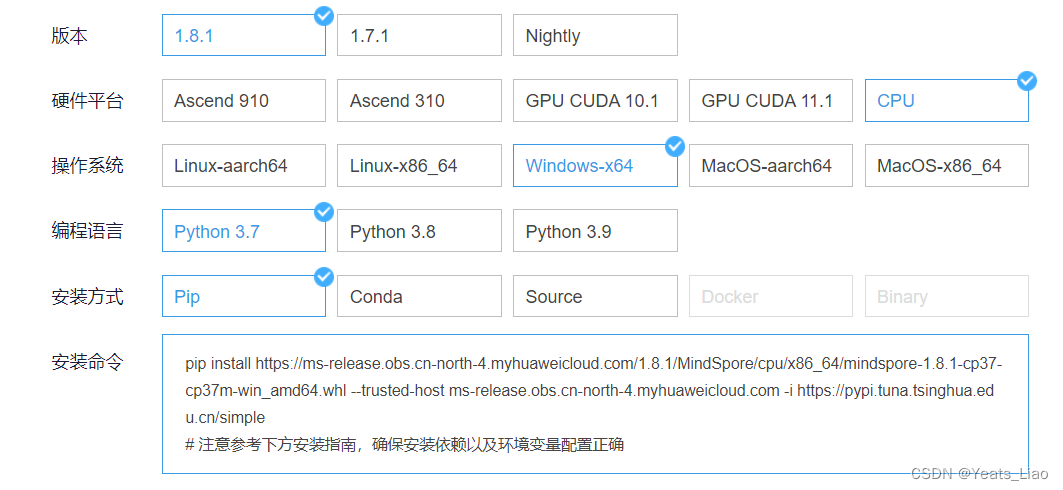Click the 安装命令 row label
The height and width of the screenshot is (490, 1063).
pyautogui.click(x=87, y=362)
